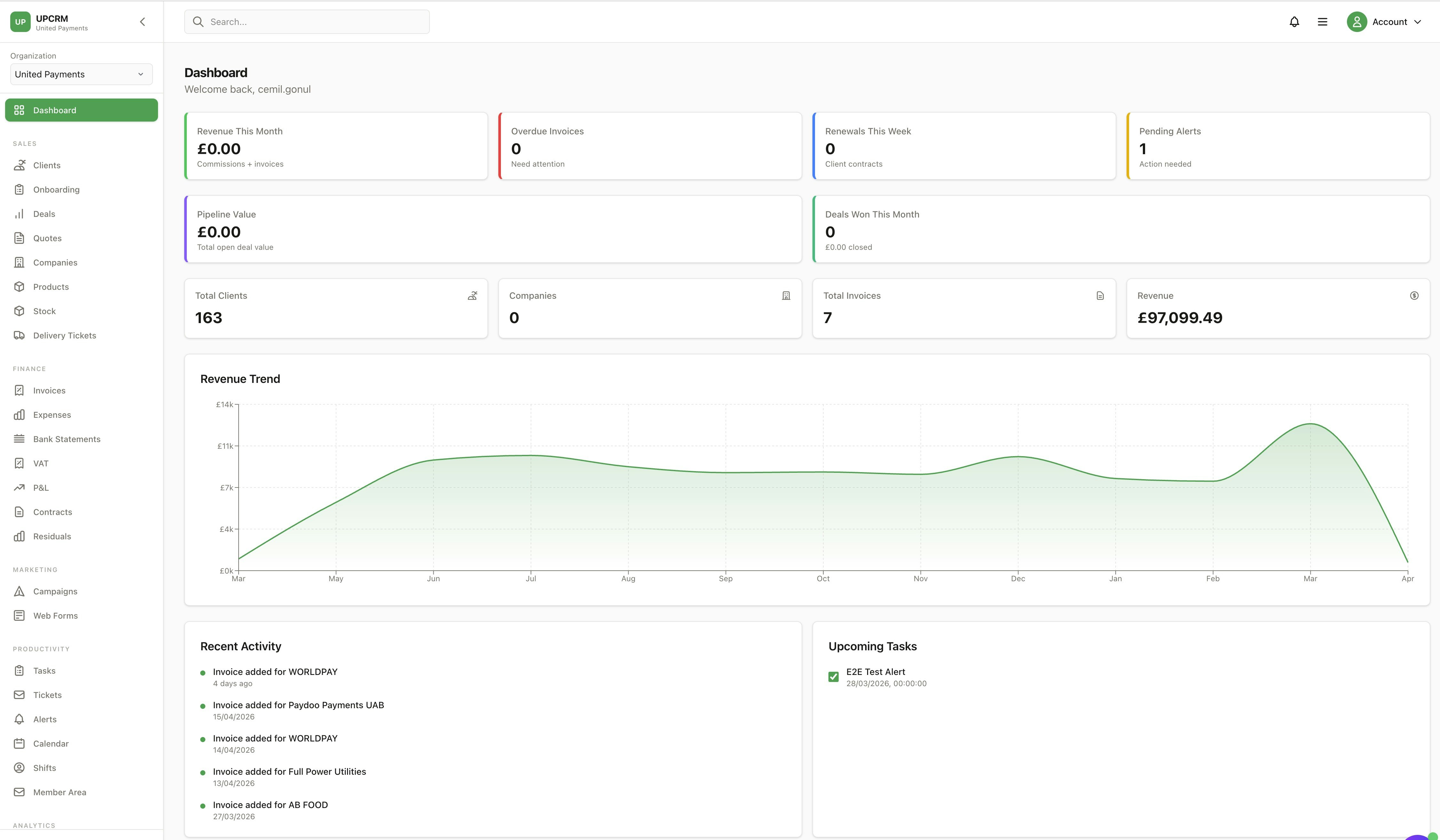
Task: Open the United Payments organization dropdown
Action: (x=81, y=74)
